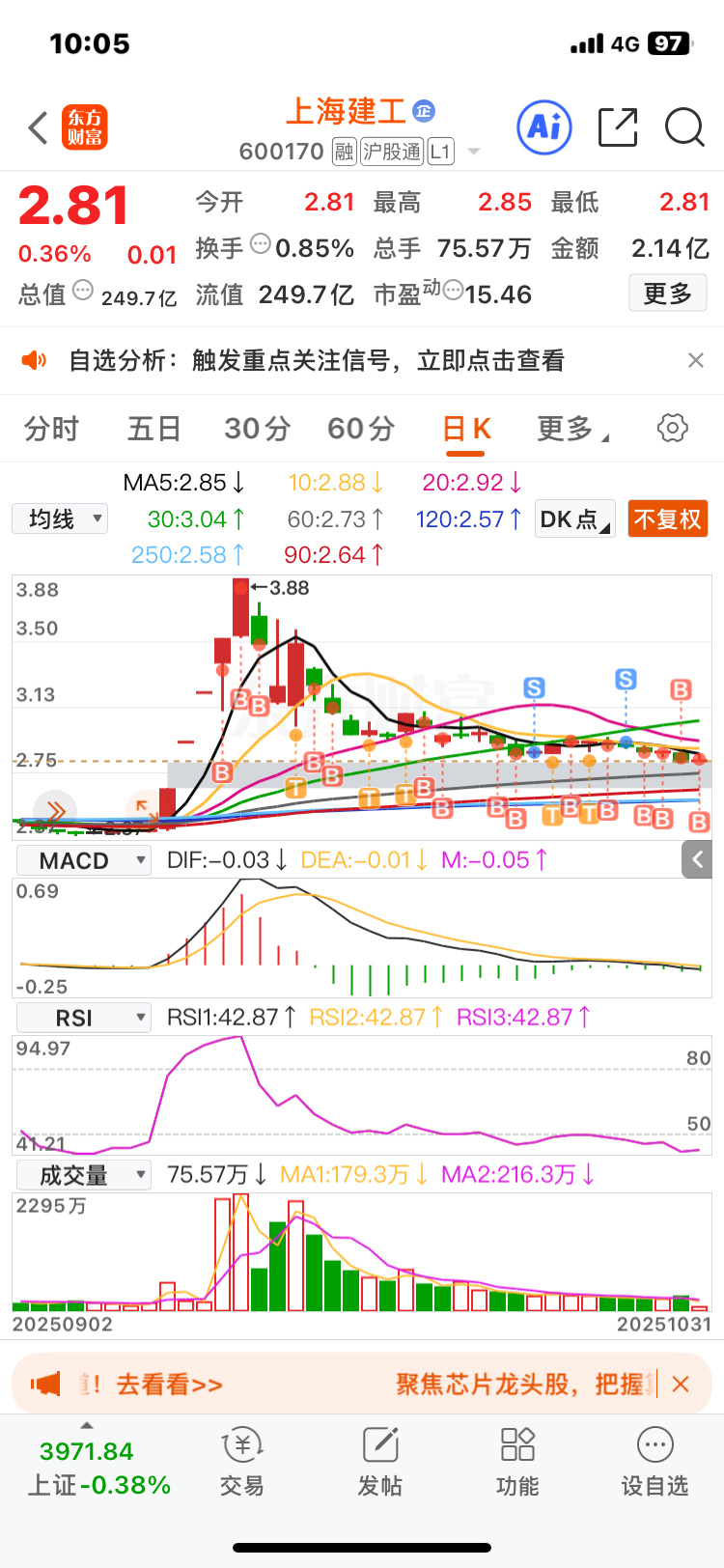Tap the 10:05 status bar clock
Image resolution: width=724 pixels, height=1568 pixels.
90,43
